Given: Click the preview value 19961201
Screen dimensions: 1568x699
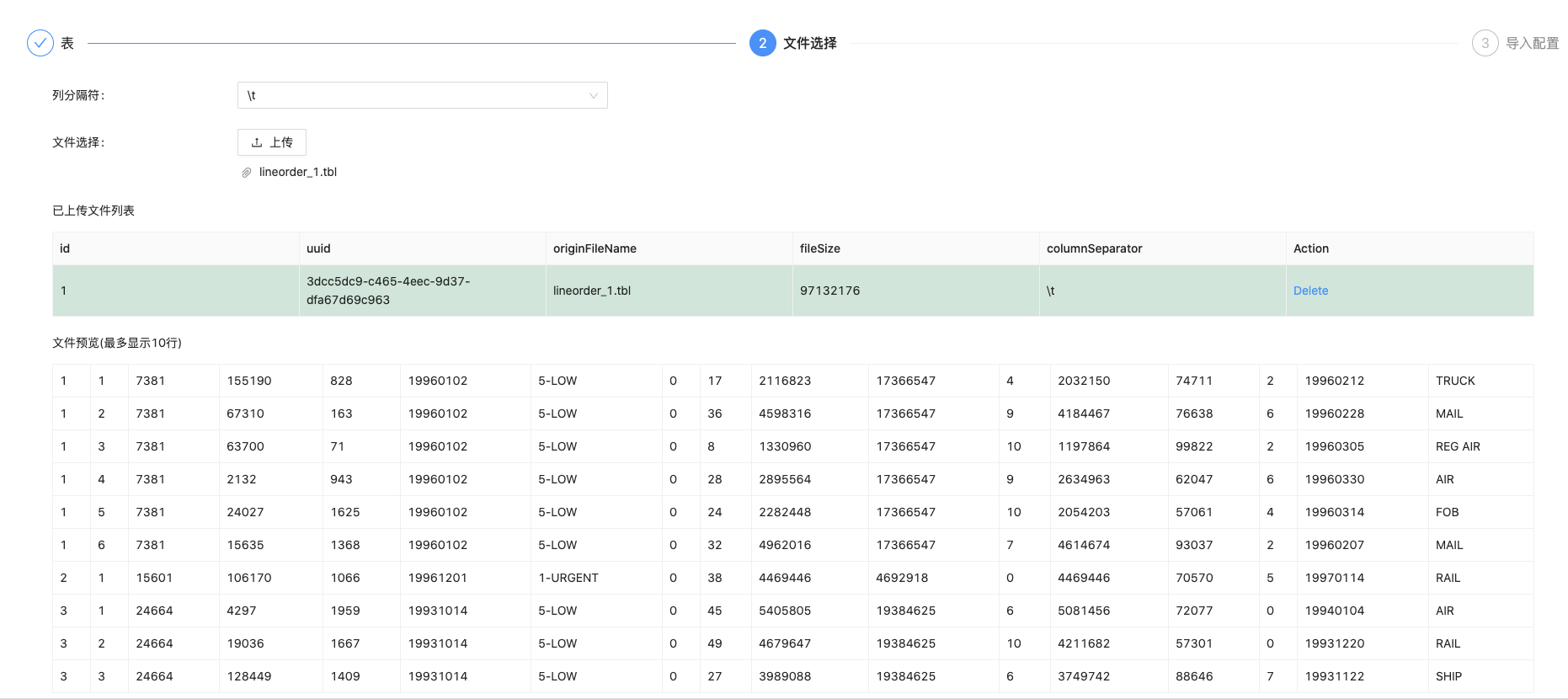Looking at the screenshot, I should [438, 578].
